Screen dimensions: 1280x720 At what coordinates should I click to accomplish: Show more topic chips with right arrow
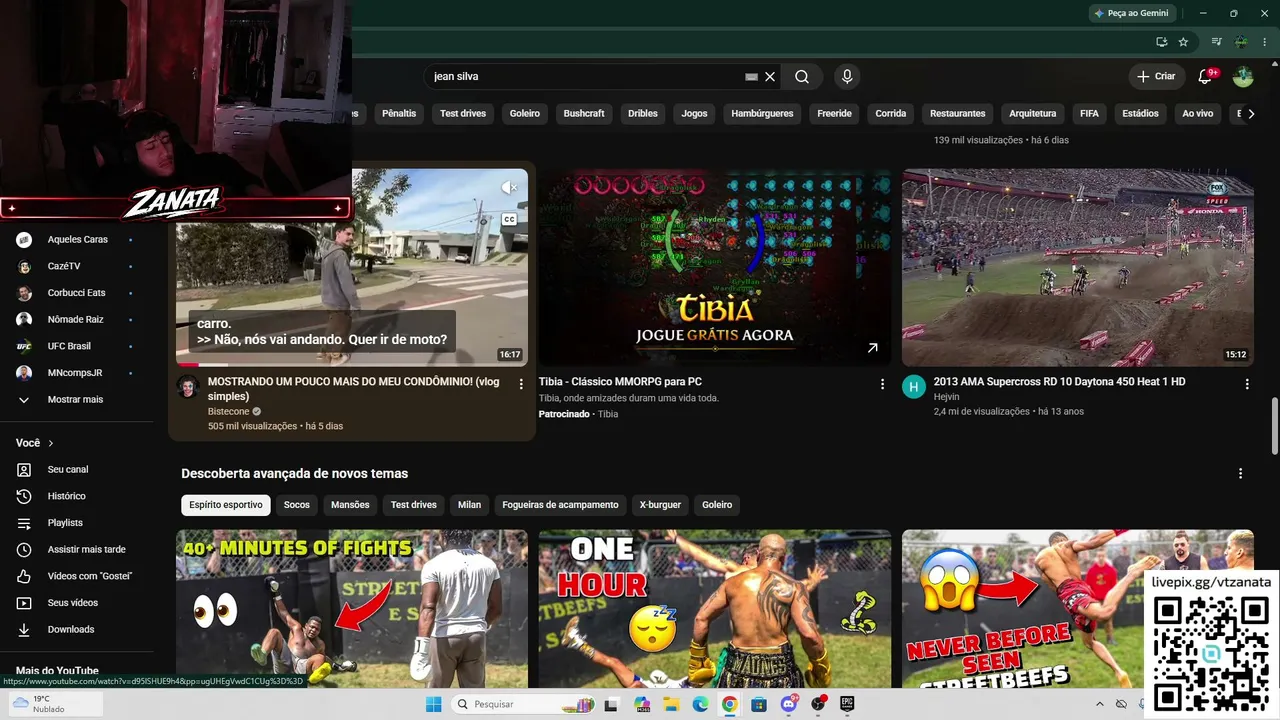(1251, 114)
